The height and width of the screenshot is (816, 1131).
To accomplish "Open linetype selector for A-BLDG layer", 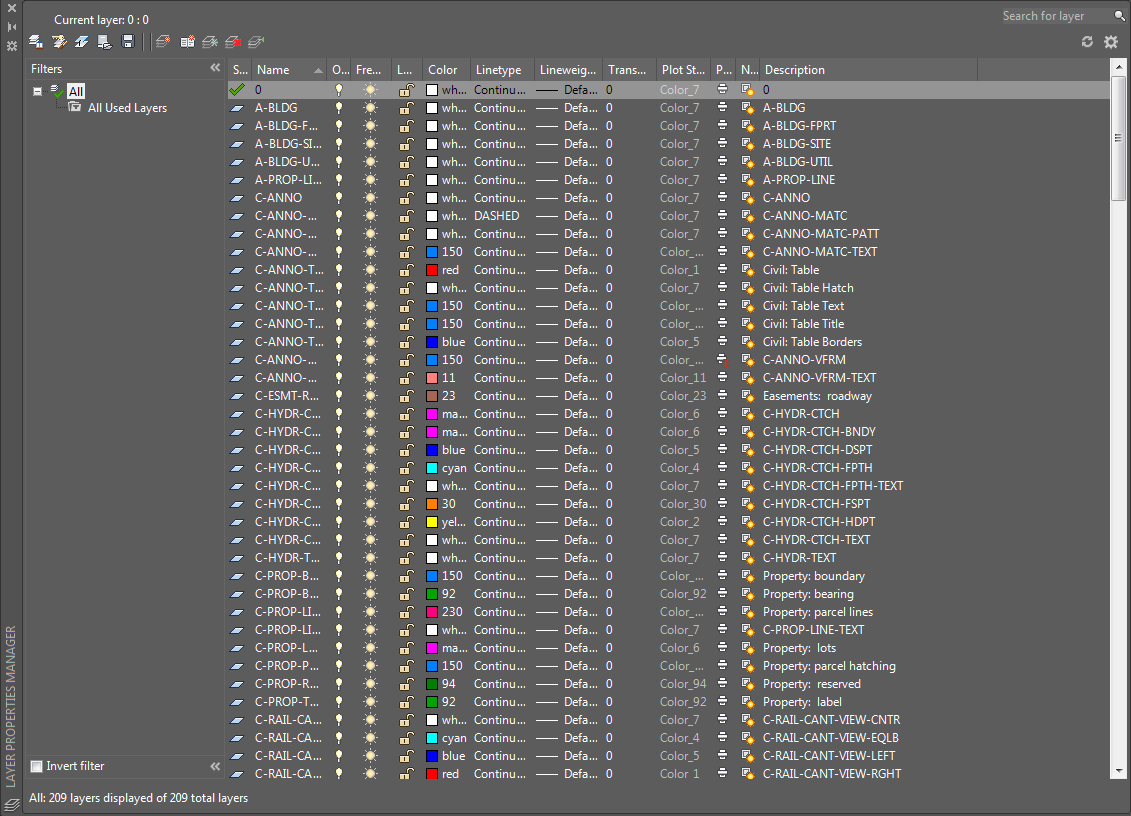I will [x=500, y=108].
